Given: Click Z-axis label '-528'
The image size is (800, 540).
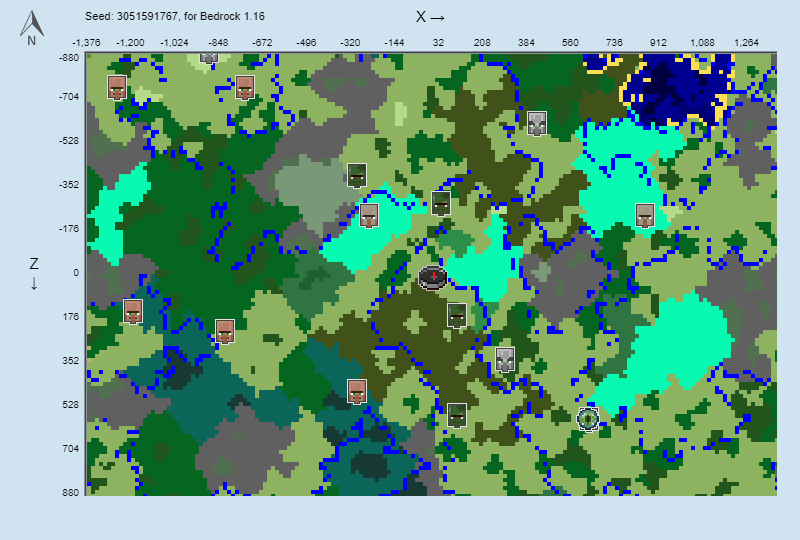Looking at the screenshot, I should pyautogui.click(x=69, y=141).
